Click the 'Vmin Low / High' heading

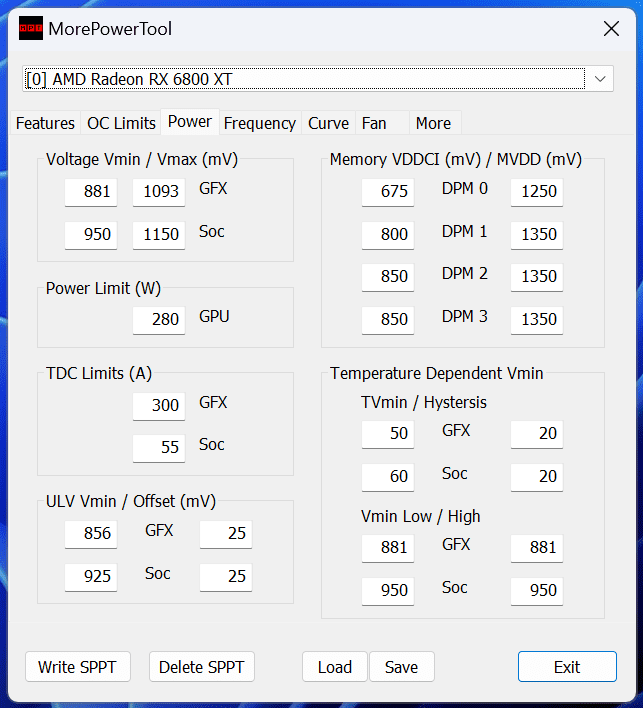[420, 517]
